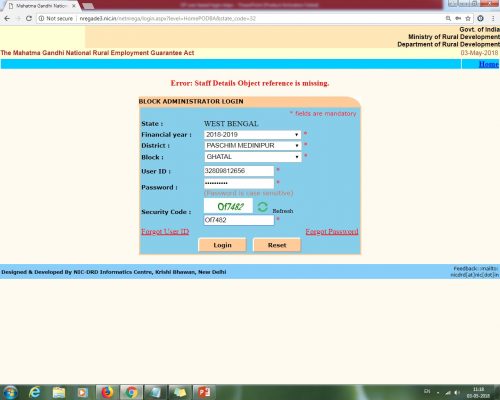Image resolution: width=500 pixels, height=400 pixels.
Task: Click the taskbar clock
Action: 478,392
